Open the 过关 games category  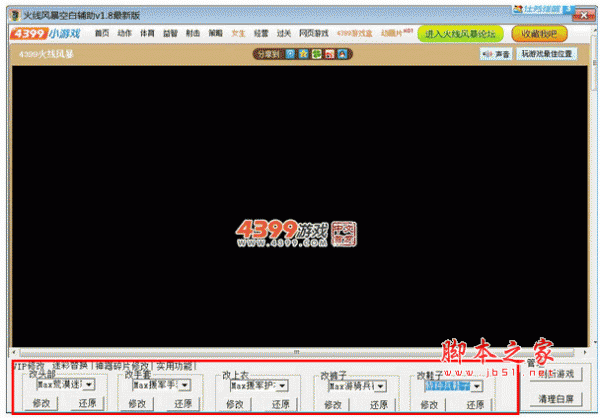click(284, 34)
